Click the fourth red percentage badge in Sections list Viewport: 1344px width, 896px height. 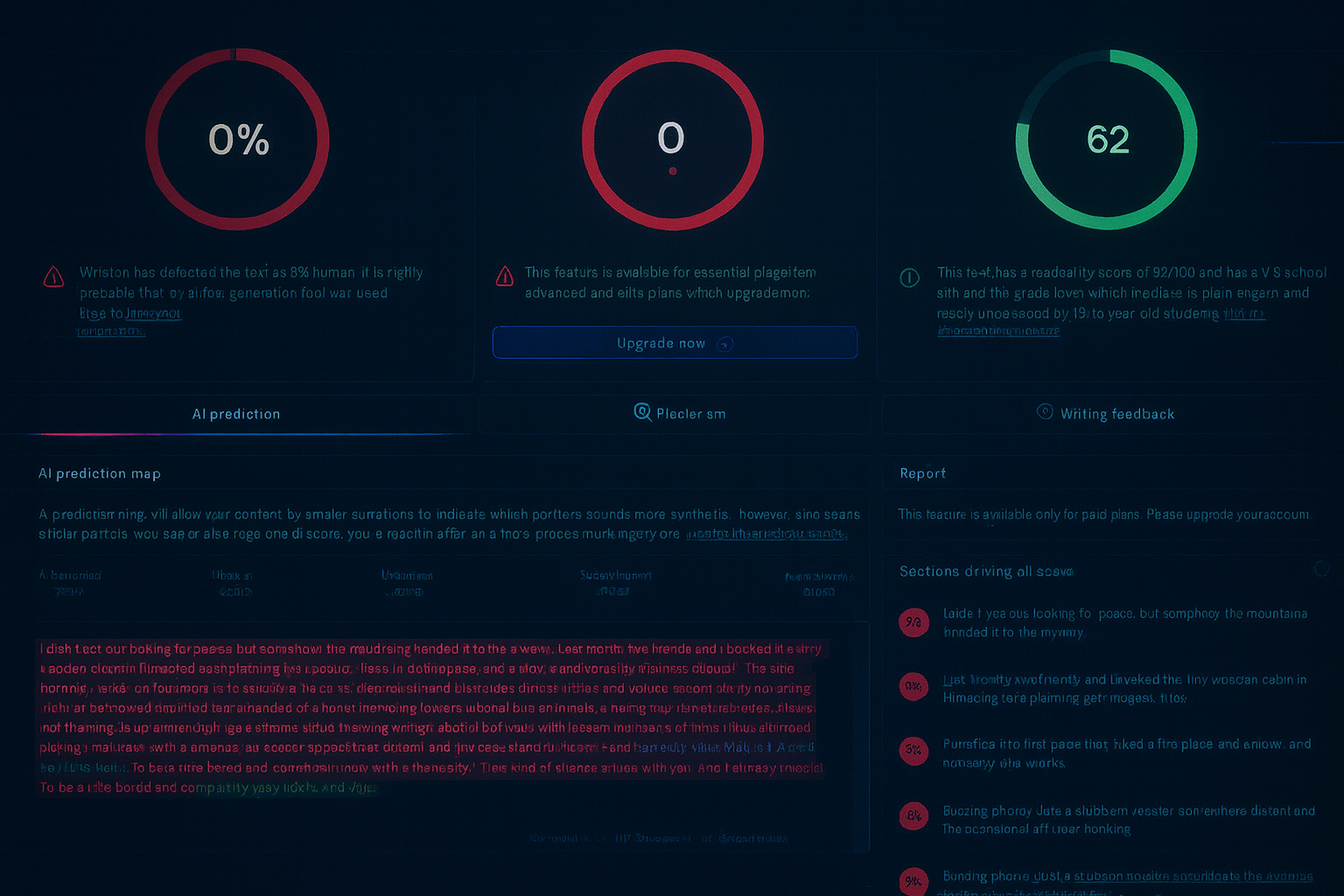pyautogui.click(x=913, y=816)
